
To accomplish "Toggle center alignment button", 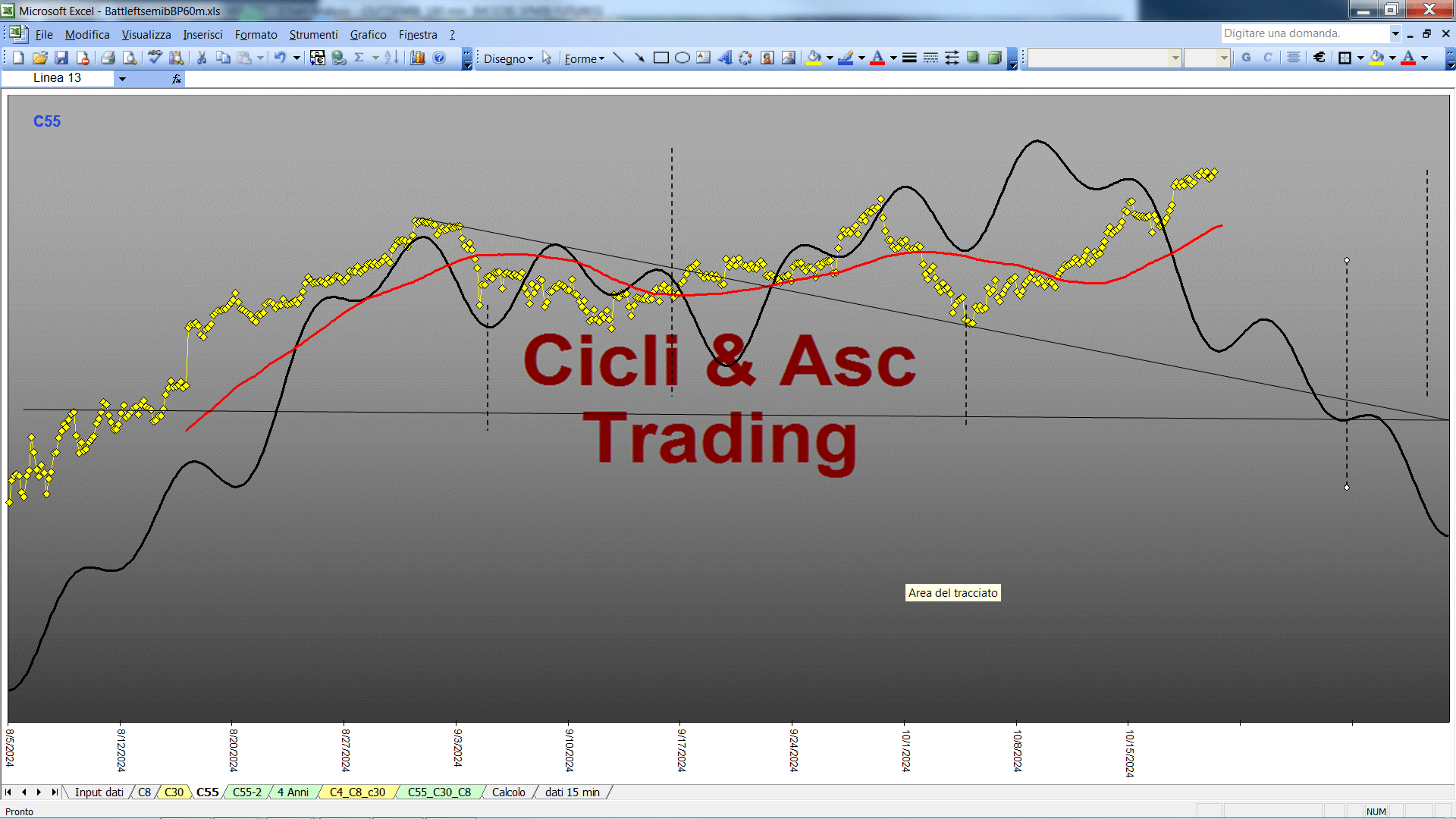I will click(x=1294, y=58).
